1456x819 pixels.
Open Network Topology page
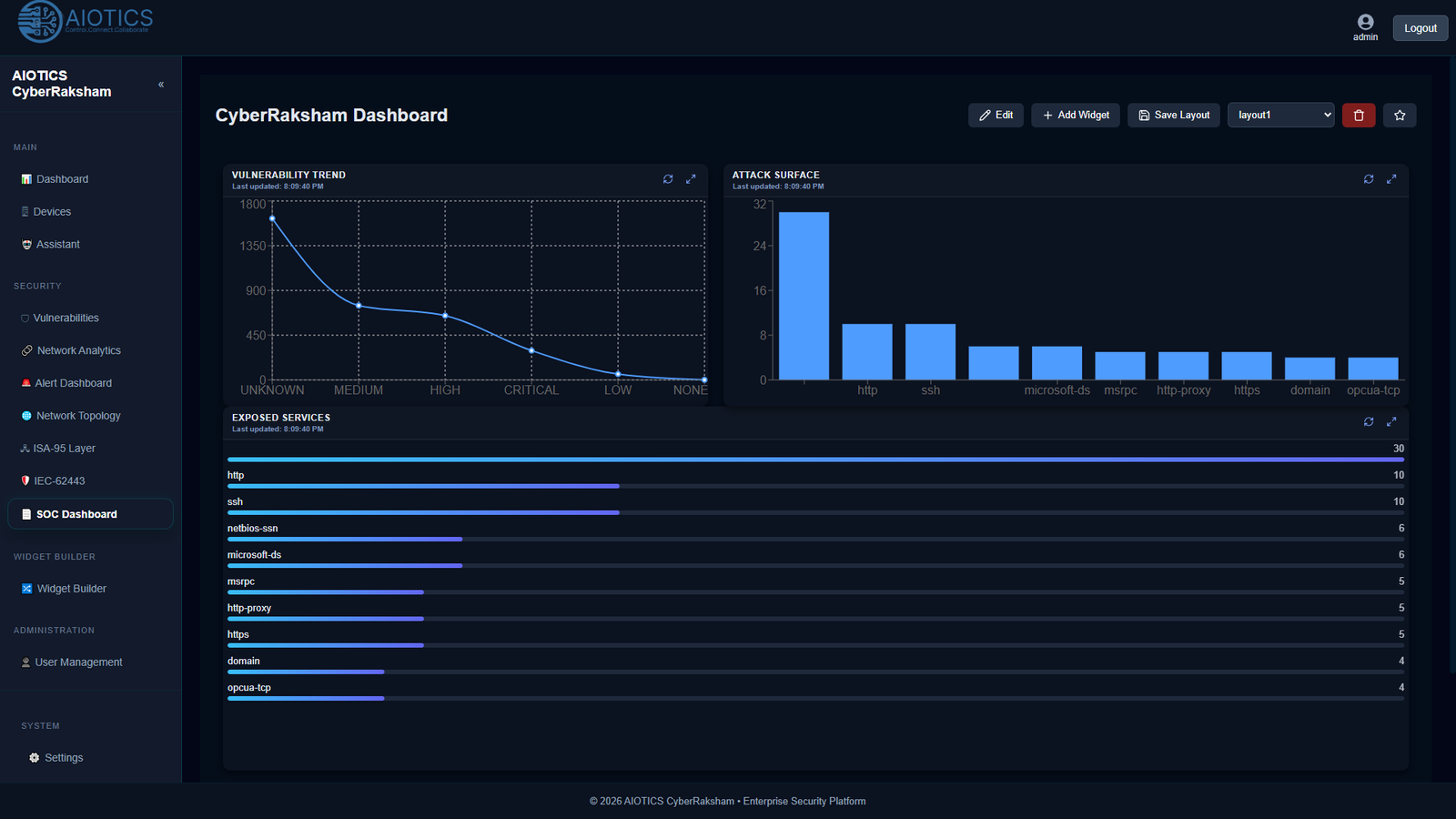pyautogui.click(x=91, y=416)
